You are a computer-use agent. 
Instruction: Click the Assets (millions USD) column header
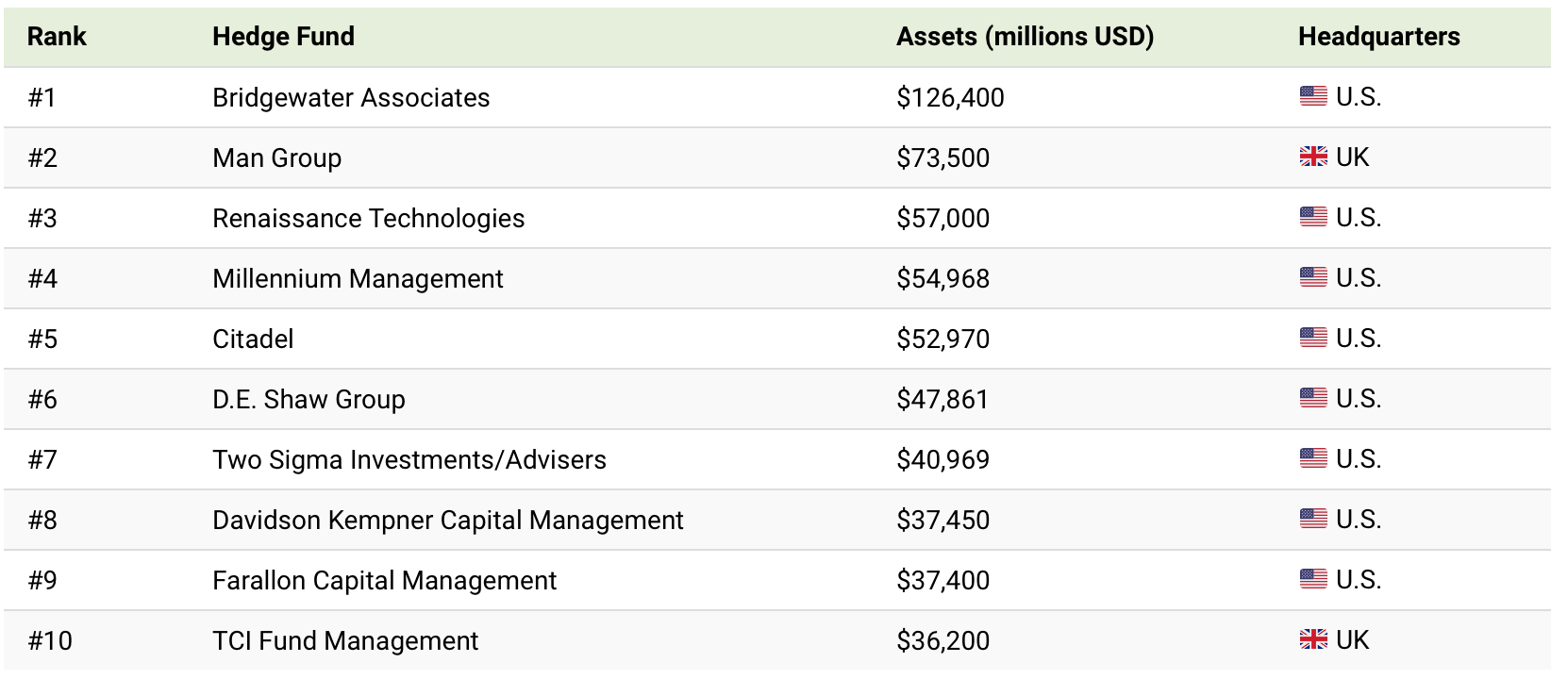(x=1025, y=37)
